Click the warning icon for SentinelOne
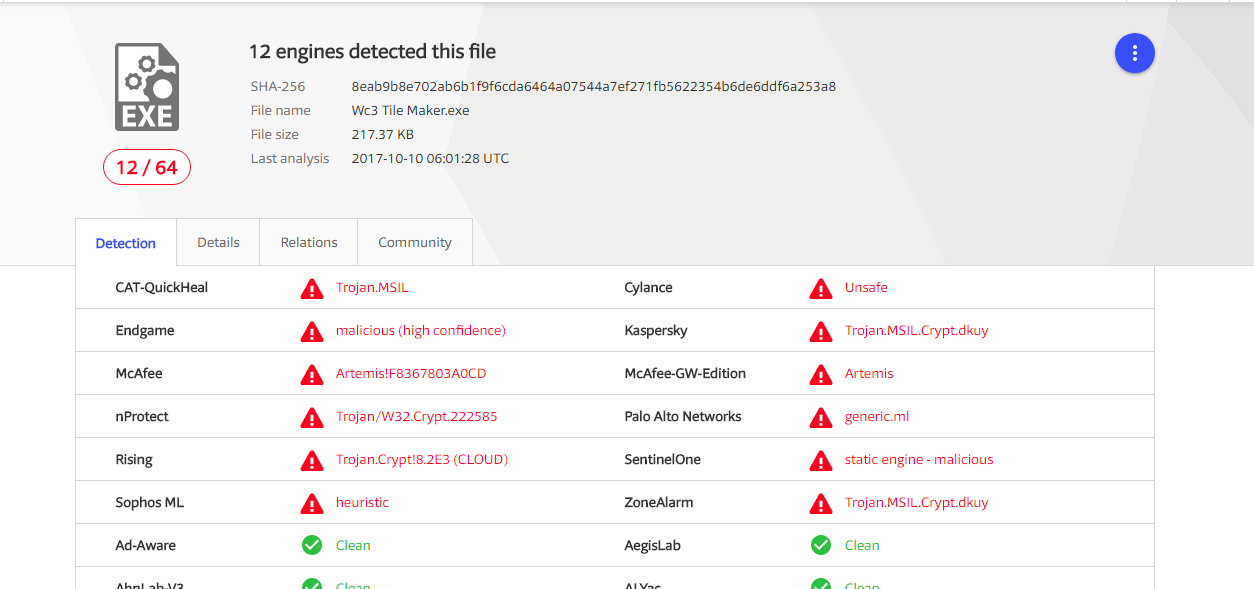The image size is (1254, 589). [821, 460]
